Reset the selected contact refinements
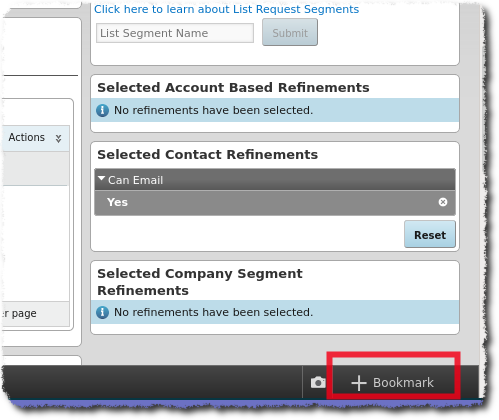The image size is (499, 420). 430,234
